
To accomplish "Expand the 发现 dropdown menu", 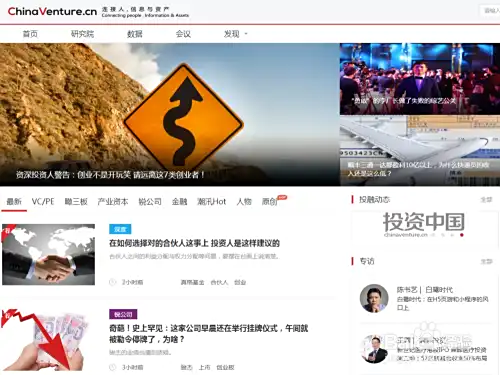I will coord(235,34).
